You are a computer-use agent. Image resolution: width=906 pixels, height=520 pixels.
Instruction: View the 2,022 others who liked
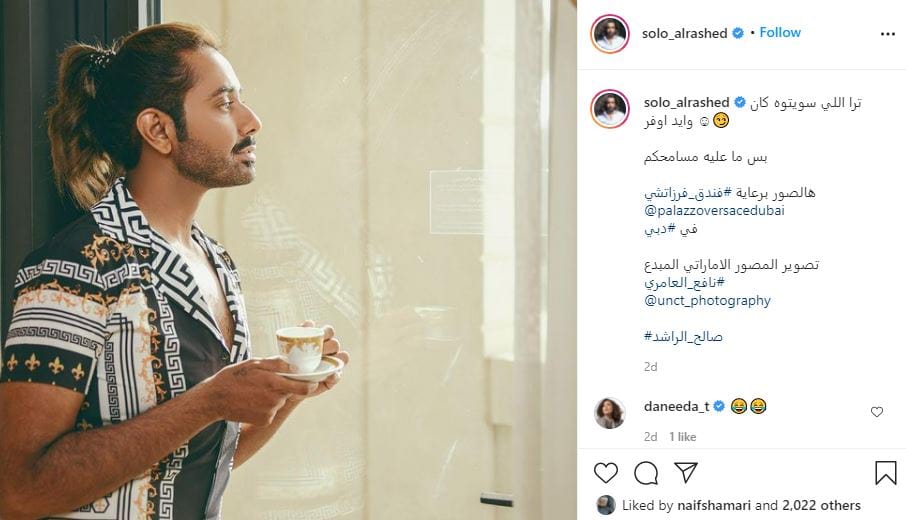pos(821,506)
